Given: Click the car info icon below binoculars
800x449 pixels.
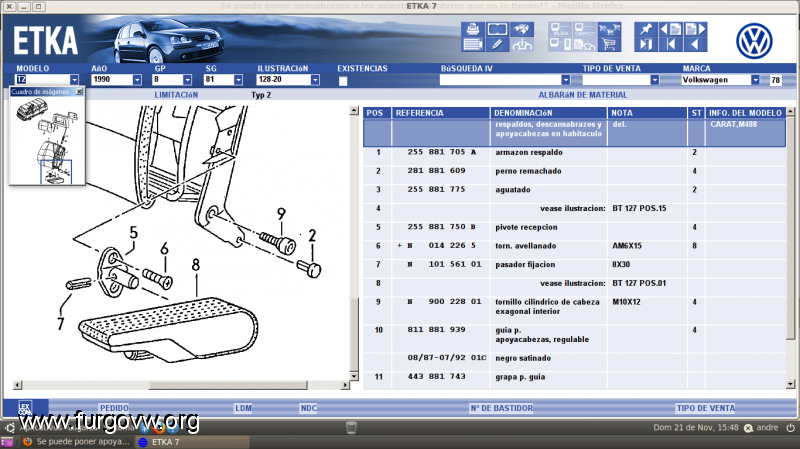Looking at the screenshot, I should point(521,44).
